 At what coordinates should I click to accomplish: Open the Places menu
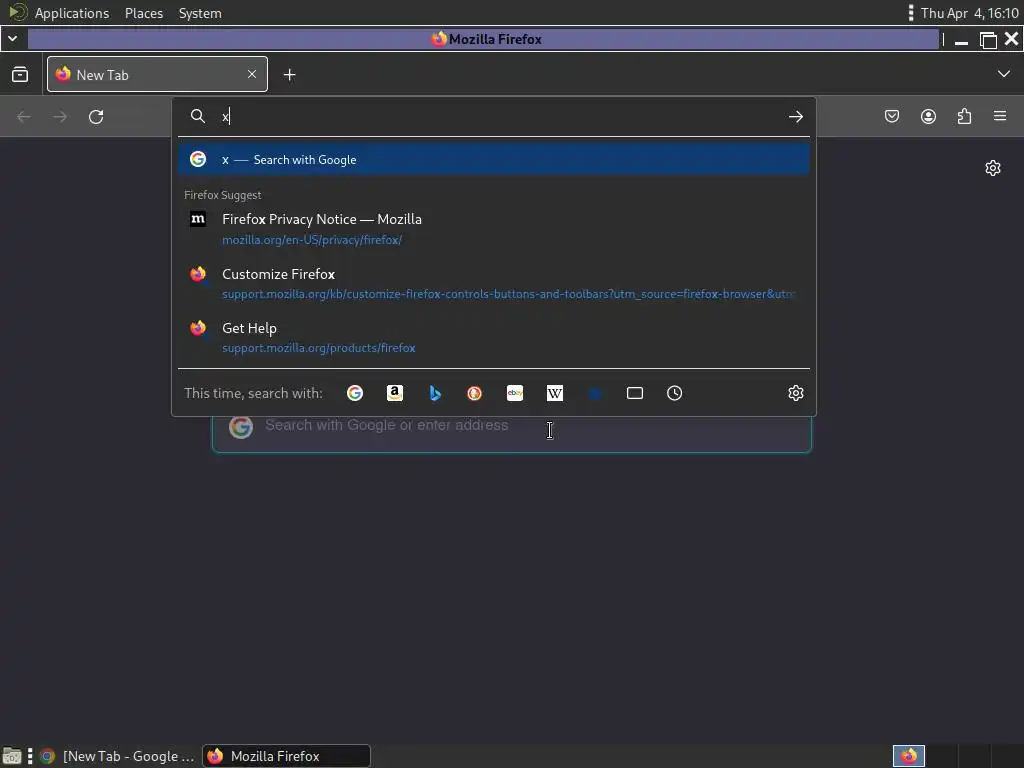click(144, 13)
